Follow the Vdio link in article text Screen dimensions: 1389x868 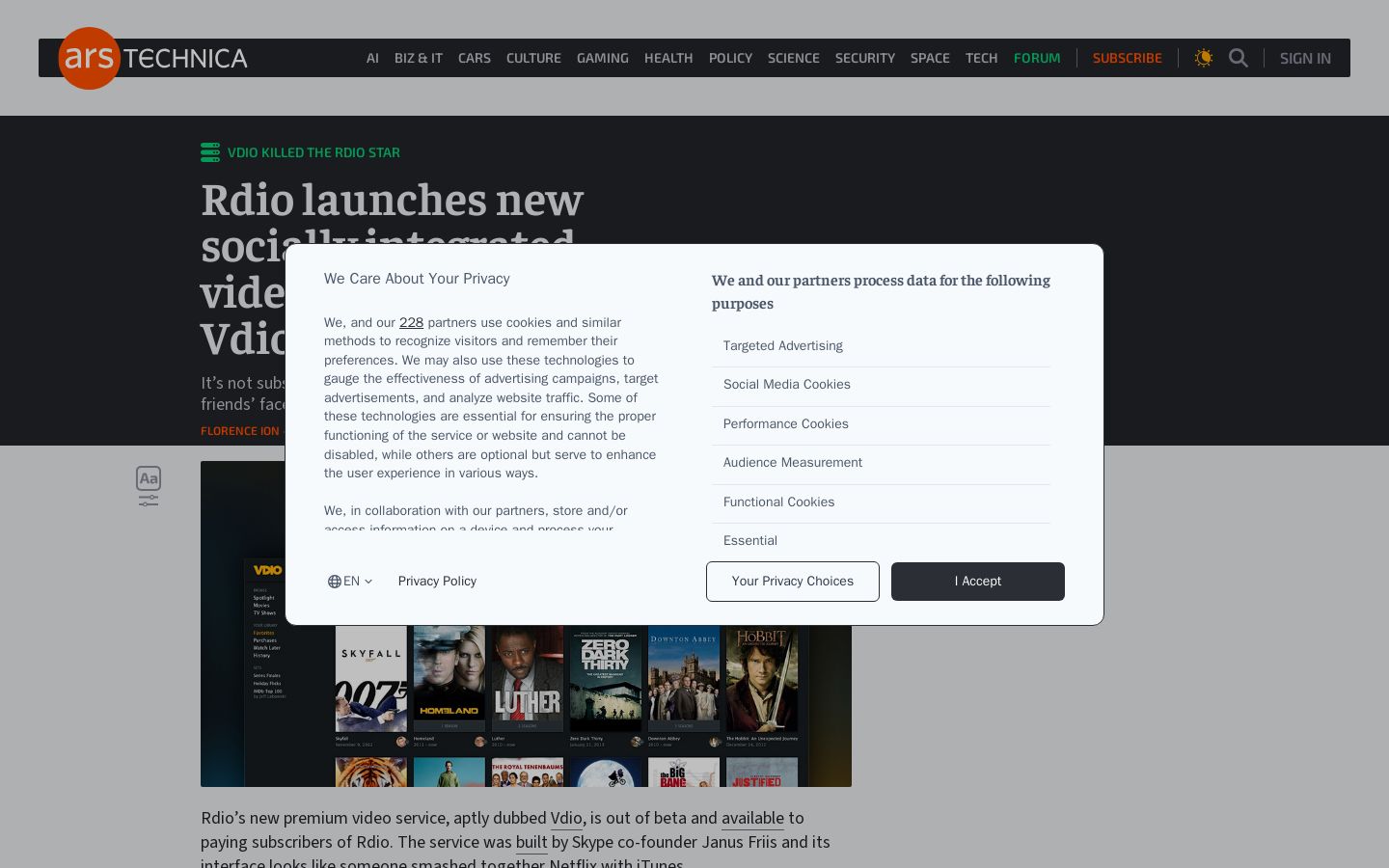(x=566, y=818)
